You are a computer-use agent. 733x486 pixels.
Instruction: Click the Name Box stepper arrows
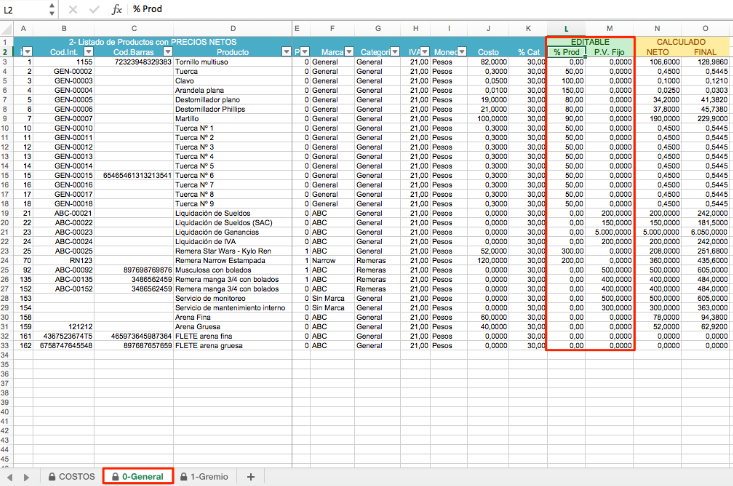[x=51, y=9]
